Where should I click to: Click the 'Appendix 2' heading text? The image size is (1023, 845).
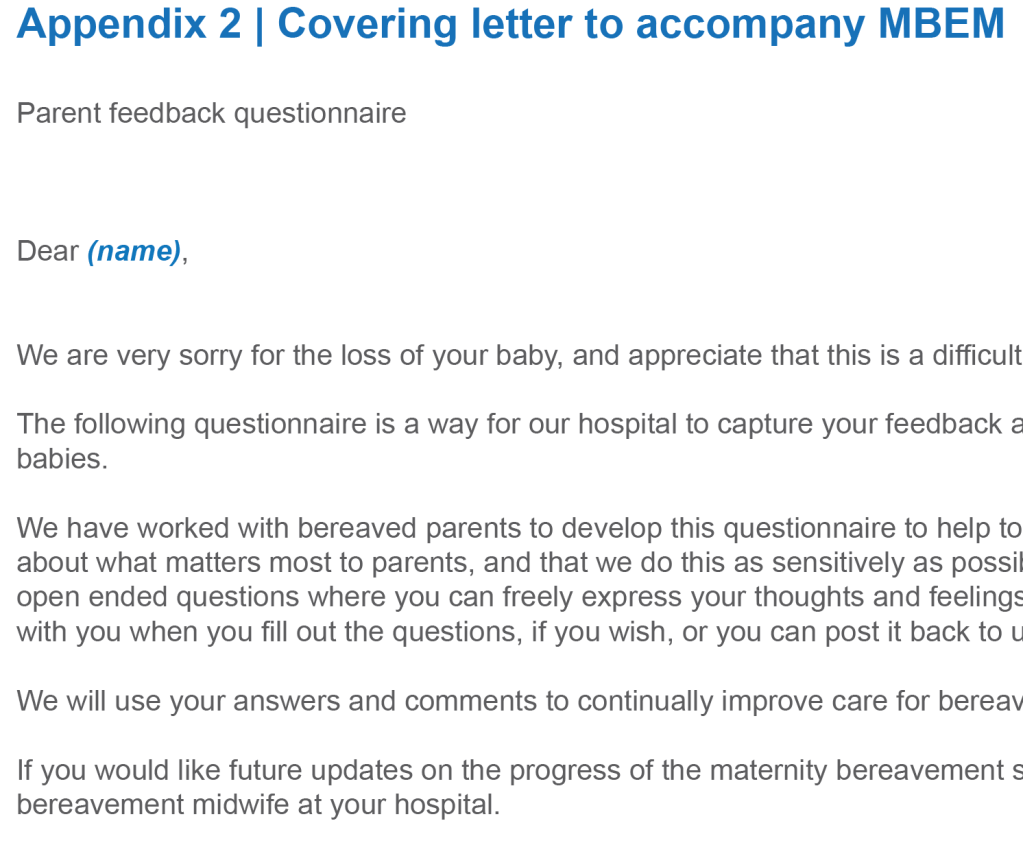pos(129,23)
